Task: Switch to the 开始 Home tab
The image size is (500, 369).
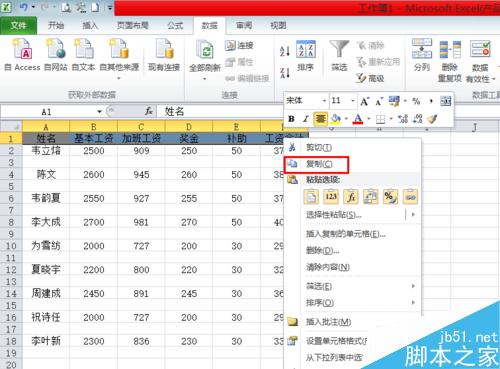Action: click(56, 25)
